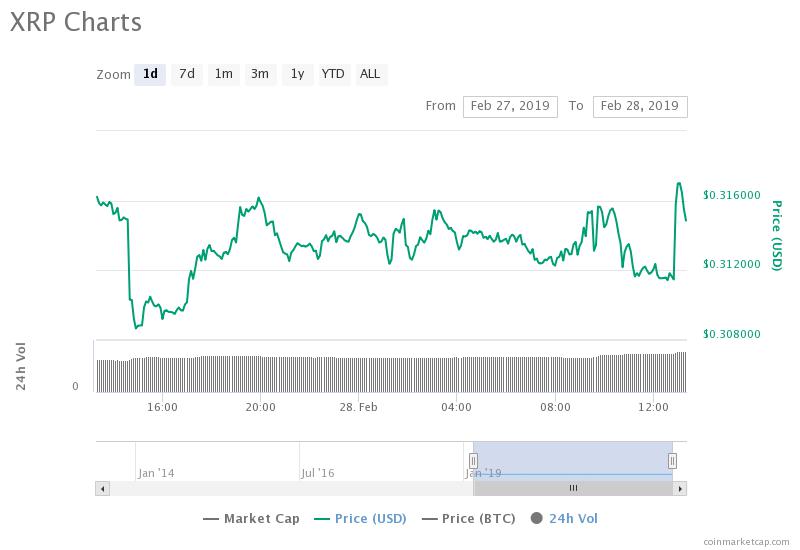Viewport: 800px width, 550px height.
Task: Toggle Price (BTC) series in legend
Action: [x=469, y=519]
